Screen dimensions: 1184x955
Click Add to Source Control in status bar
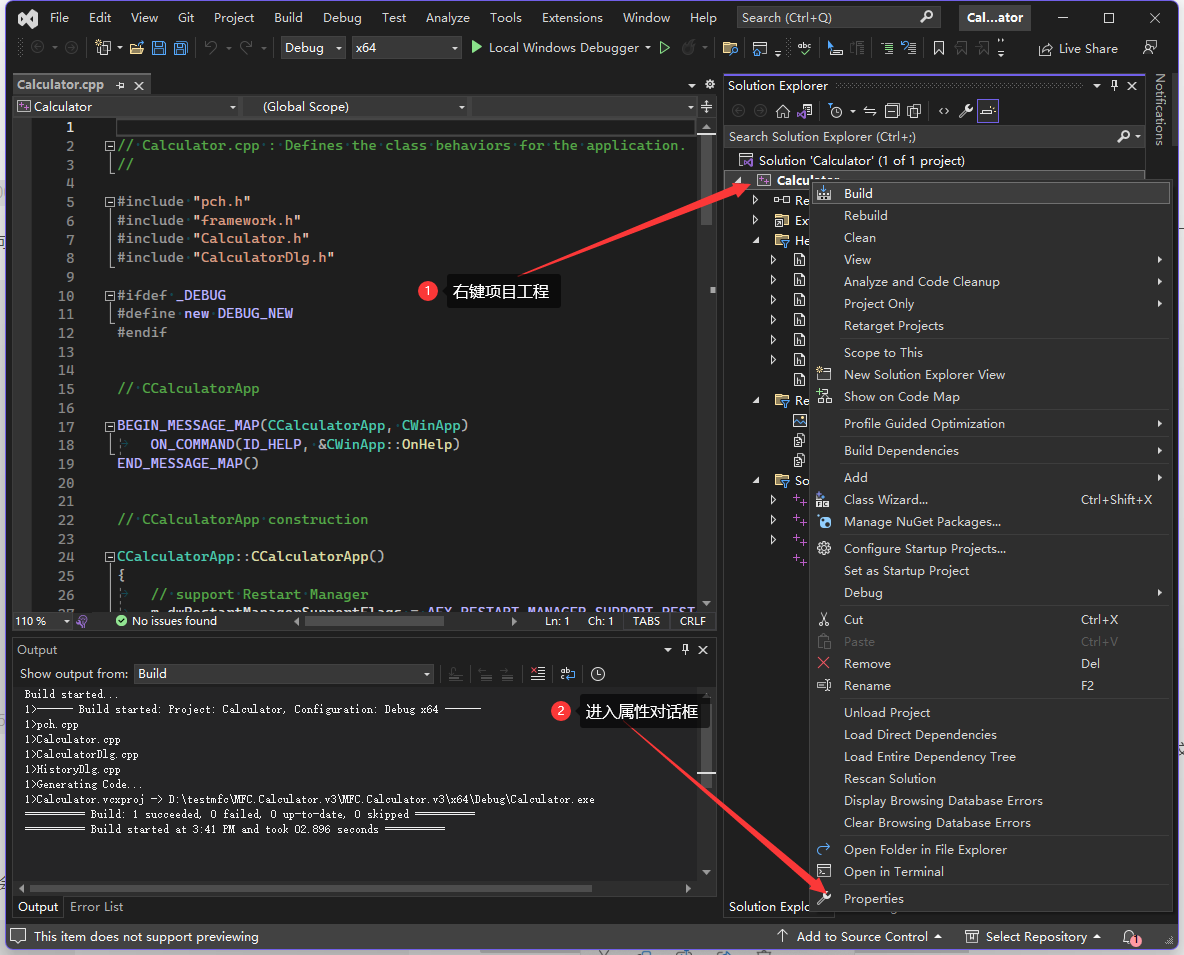coord(861,937)
